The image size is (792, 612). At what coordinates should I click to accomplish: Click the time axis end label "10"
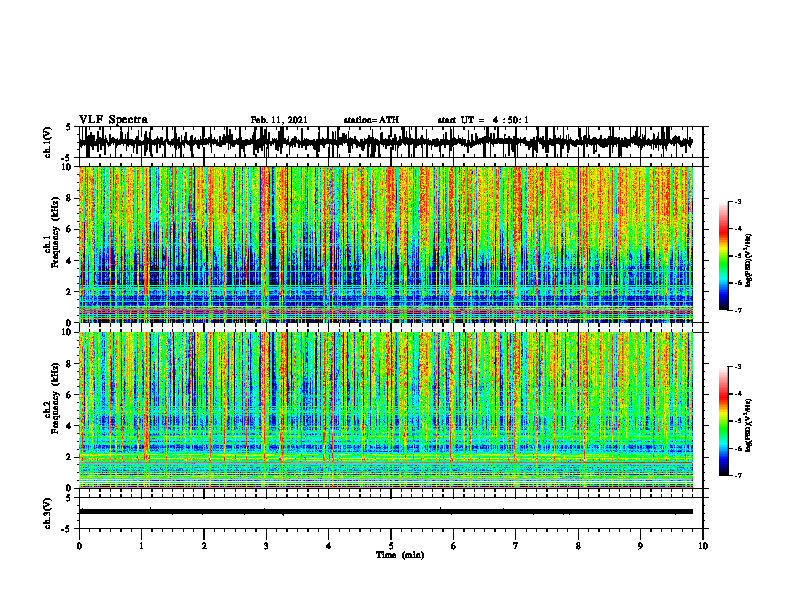[703, 546]
